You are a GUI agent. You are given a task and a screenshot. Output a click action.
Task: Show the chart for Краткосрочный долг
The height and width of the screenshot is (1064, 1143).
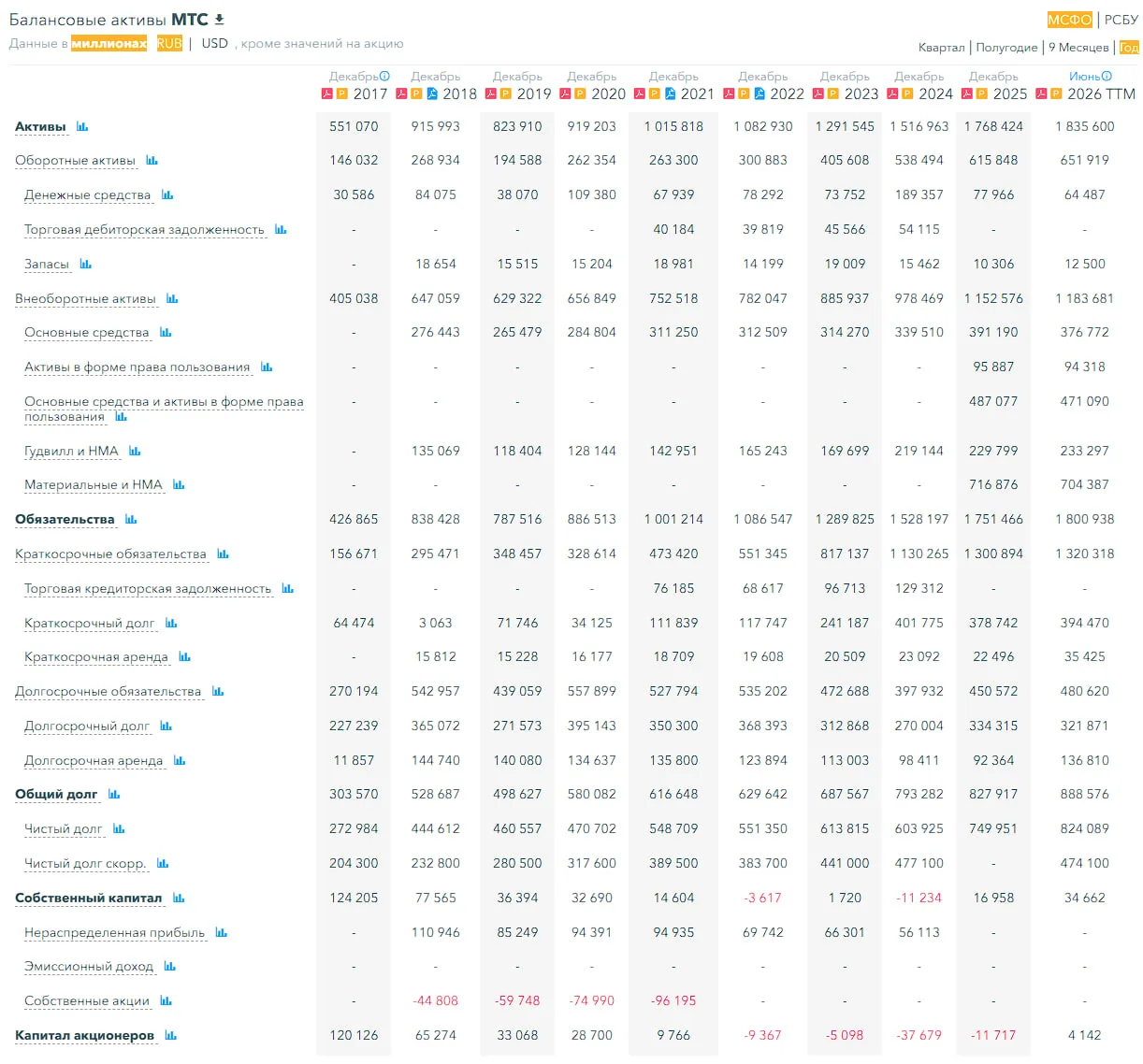click(171, 623)
